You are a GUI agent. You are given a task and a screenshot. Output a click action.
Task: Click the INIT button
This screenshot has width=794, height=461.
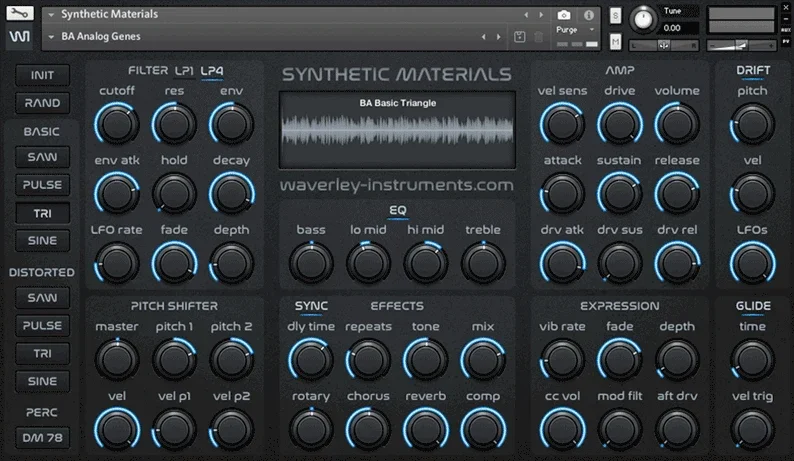[x=42, y=75]
